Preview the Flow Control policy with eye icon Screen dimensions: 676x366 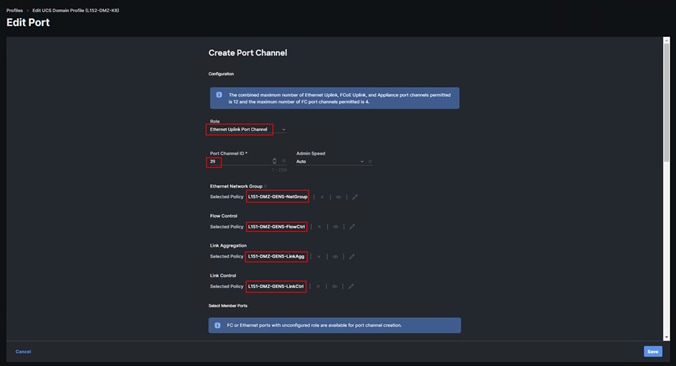pos(335,227)
